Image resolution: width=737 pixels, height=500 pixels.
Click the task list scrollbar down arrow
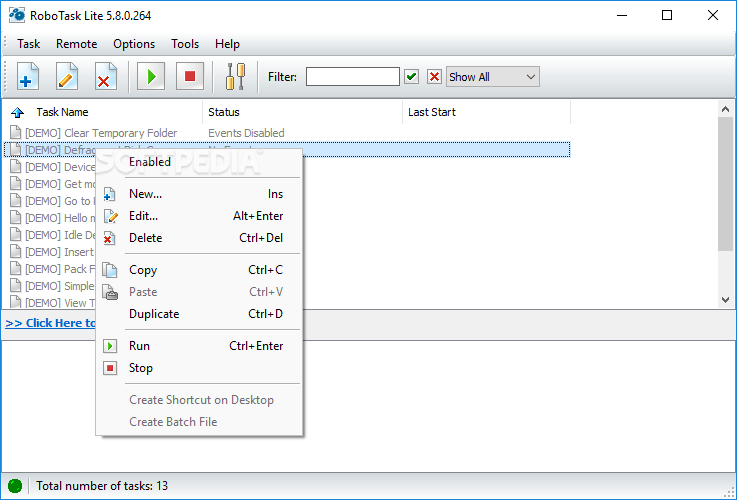[x=725, y=299]
